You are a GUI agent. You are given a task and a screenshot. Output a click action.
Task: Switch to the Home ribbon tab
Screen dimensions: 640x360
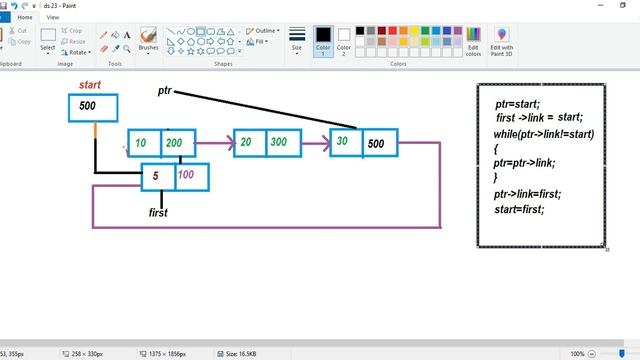25,18
